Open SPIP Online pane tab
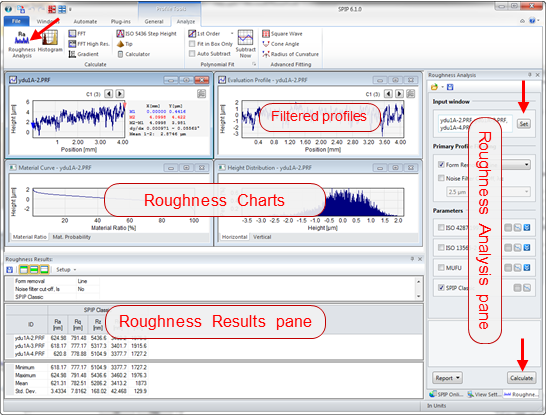This screenshot has width=547, height=415. [x=447, y=394]
